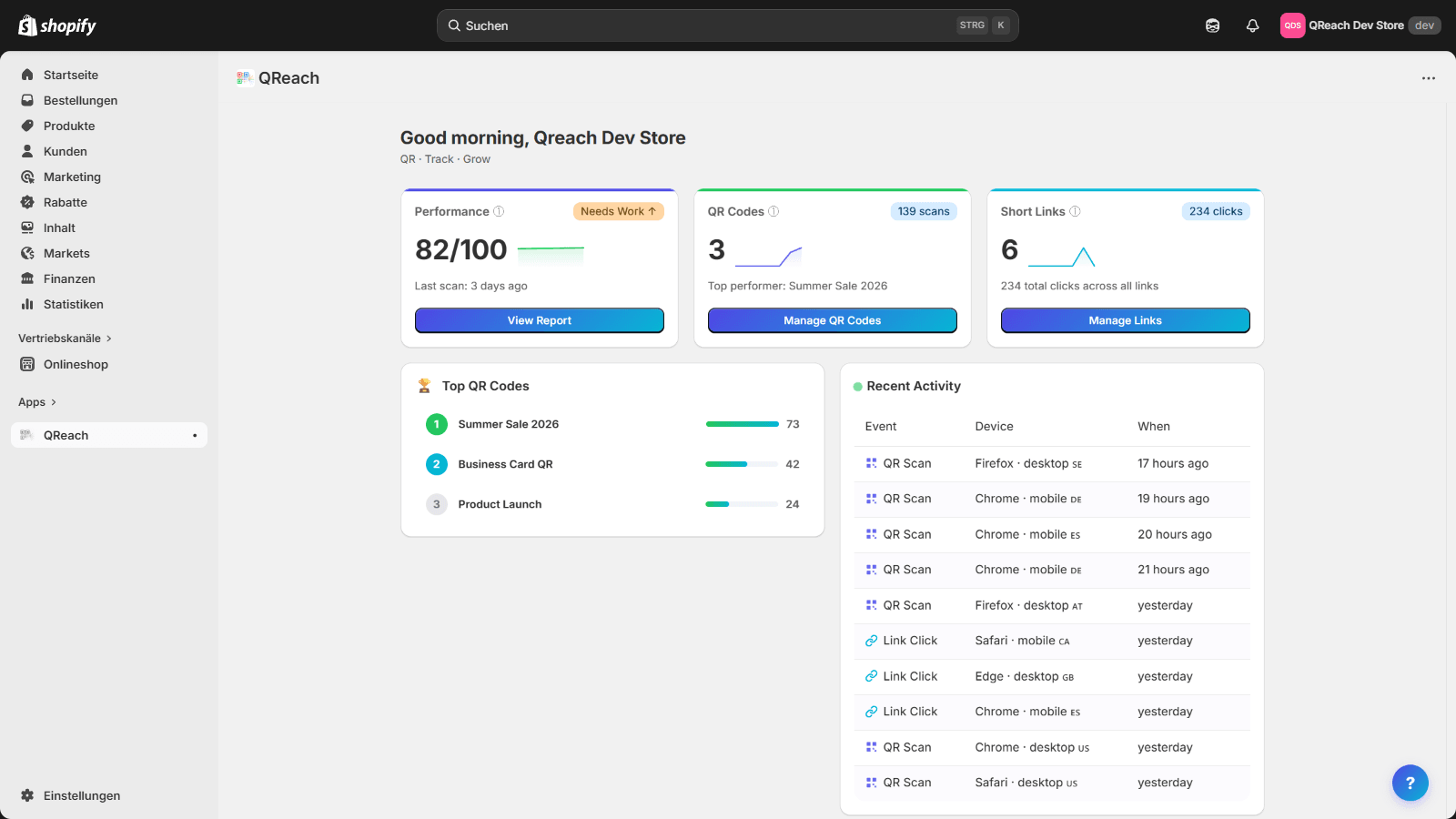Open the help question mark button
This screenshot has width=1456, height=819.
coord(1410,782)
